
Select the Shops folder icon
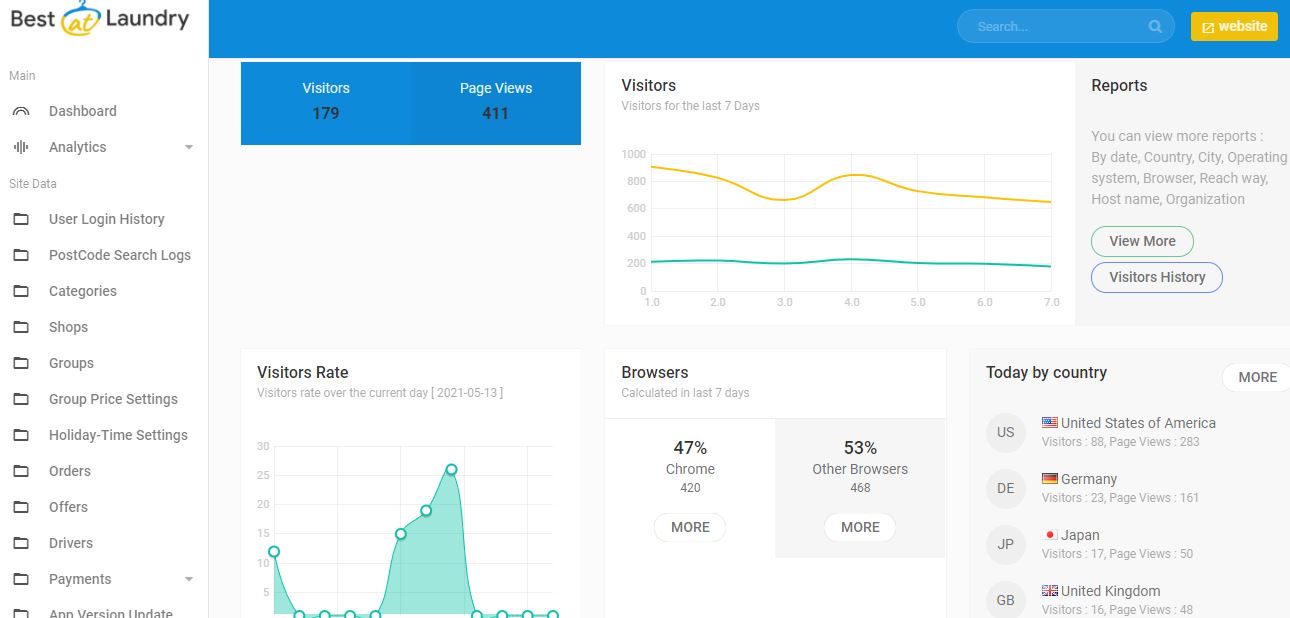click(x=22, y=327)
